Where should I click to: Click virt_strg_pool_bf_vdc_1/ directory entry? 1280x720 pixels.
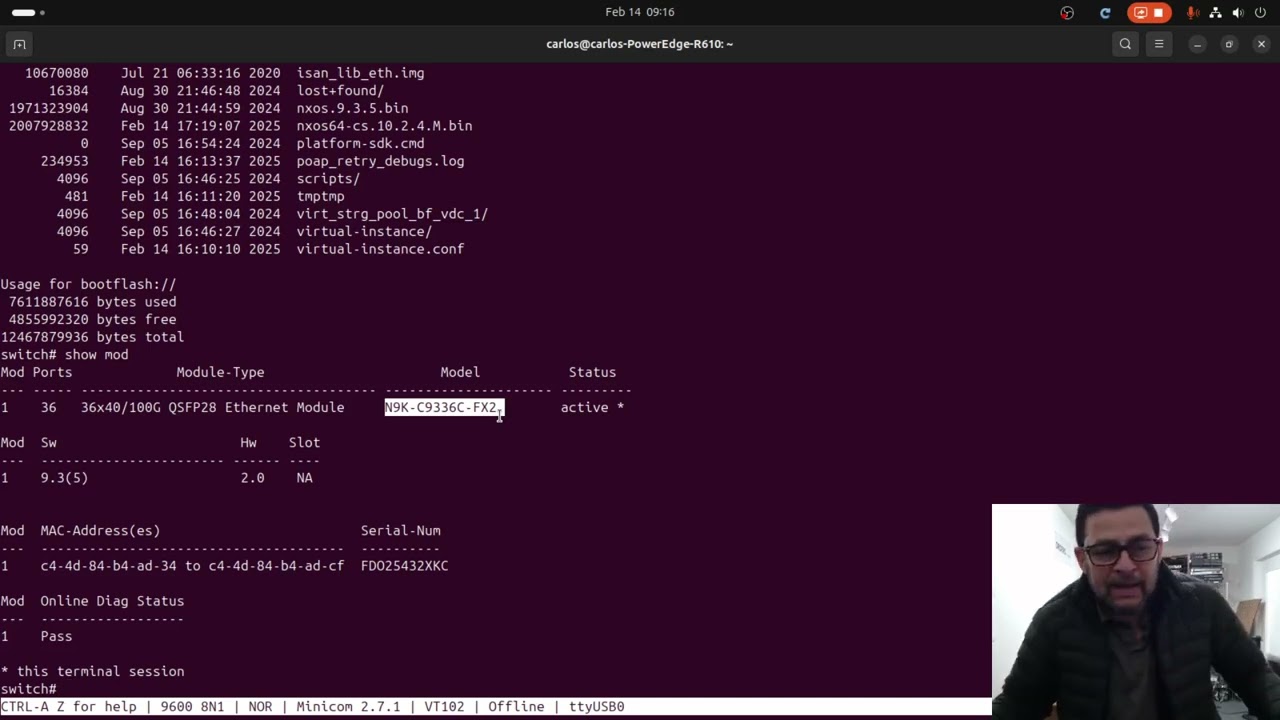pos(392,214)
